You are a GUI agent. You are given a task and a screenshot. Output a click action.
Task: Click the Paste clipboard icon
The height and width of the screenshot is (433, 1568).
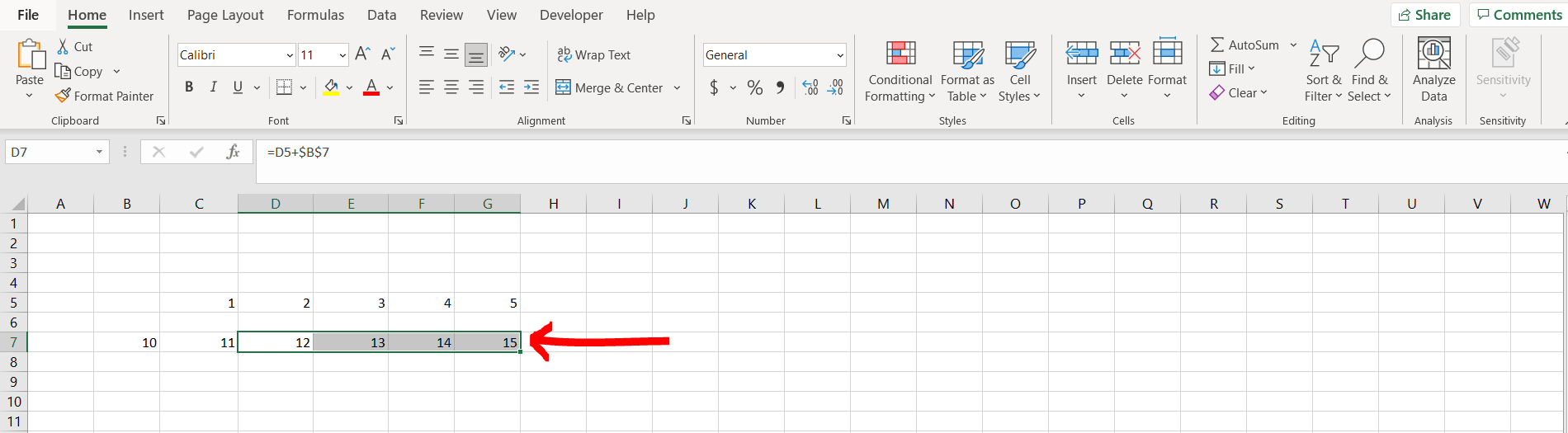(30, 55)
